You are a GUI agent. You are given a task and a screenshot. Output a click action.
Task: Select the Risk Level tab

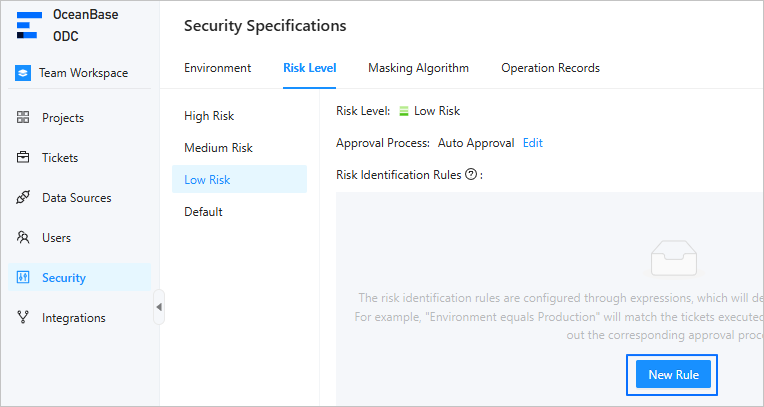[309, 68]
